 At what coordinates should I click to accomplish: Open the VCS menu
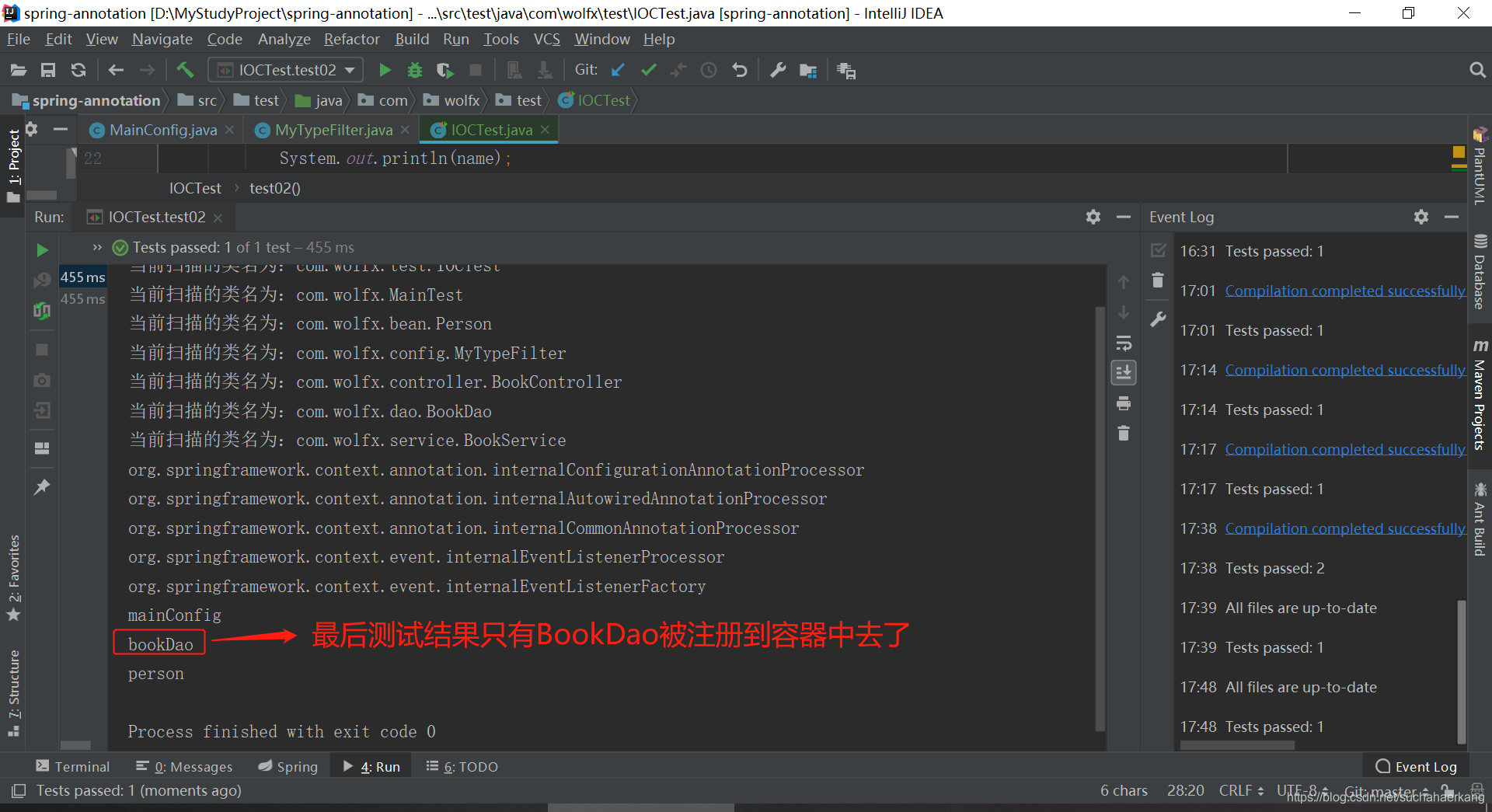(x=546, y=39)
